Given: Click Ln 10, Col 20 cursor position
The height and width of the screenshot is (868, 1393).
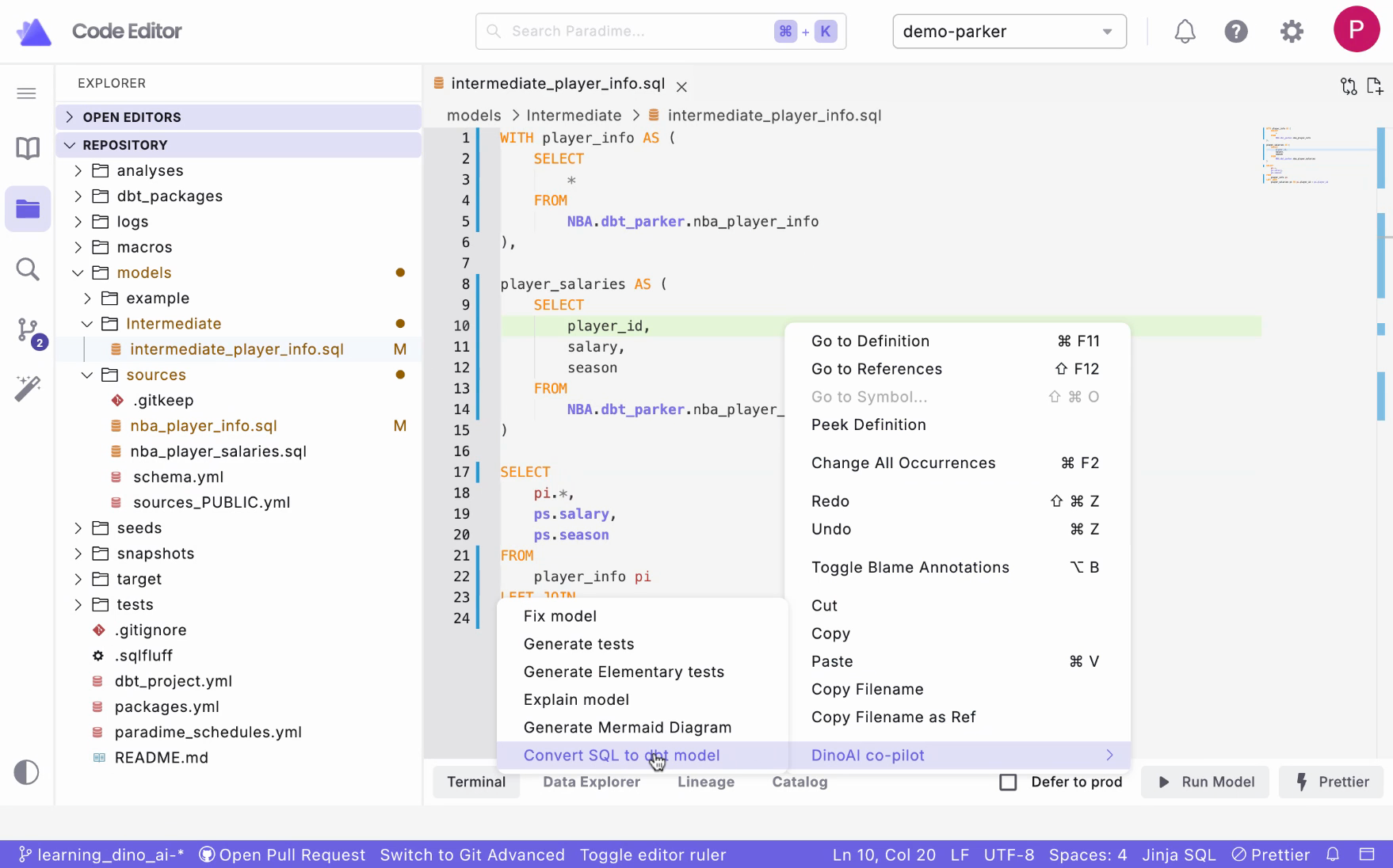Looking at the screenshot, I should pos(884,855).
